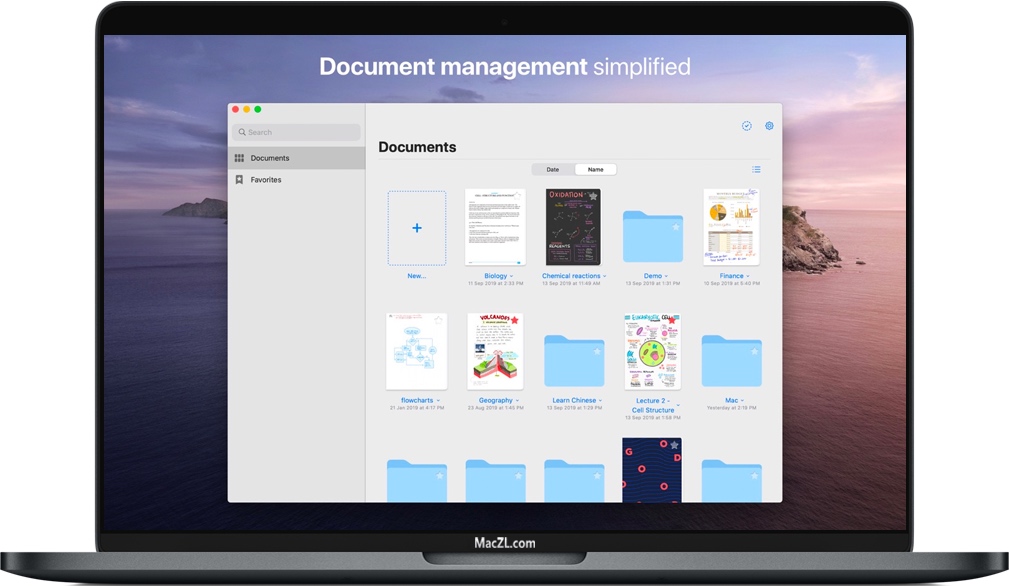Image resolution: width=1009 pixels, height=586 pixels.
Task: Switch to list view icon
Action: pyautogui.click(x=756, y=169)
